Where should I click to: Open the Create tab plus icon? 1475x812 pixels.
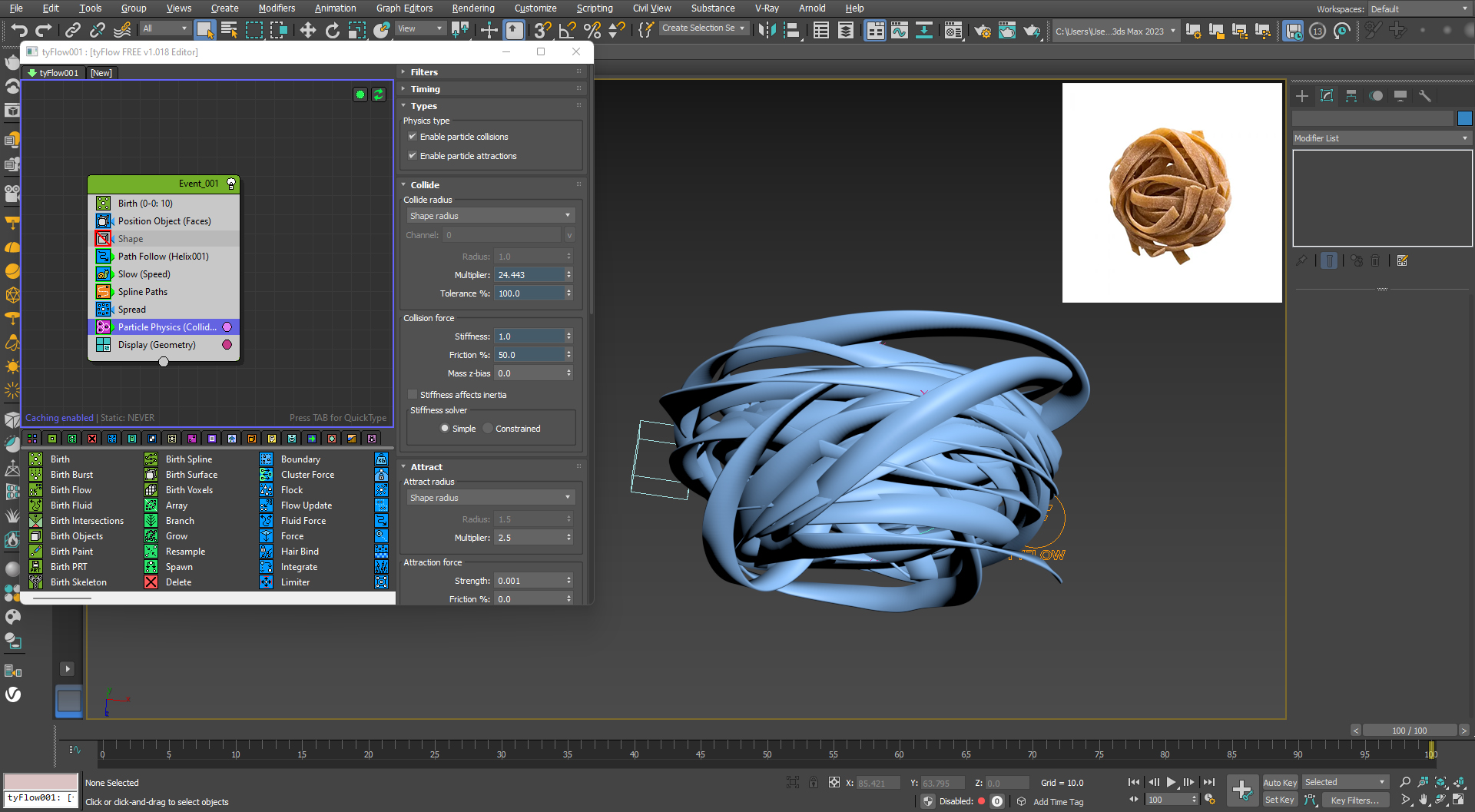point(1302,96)
